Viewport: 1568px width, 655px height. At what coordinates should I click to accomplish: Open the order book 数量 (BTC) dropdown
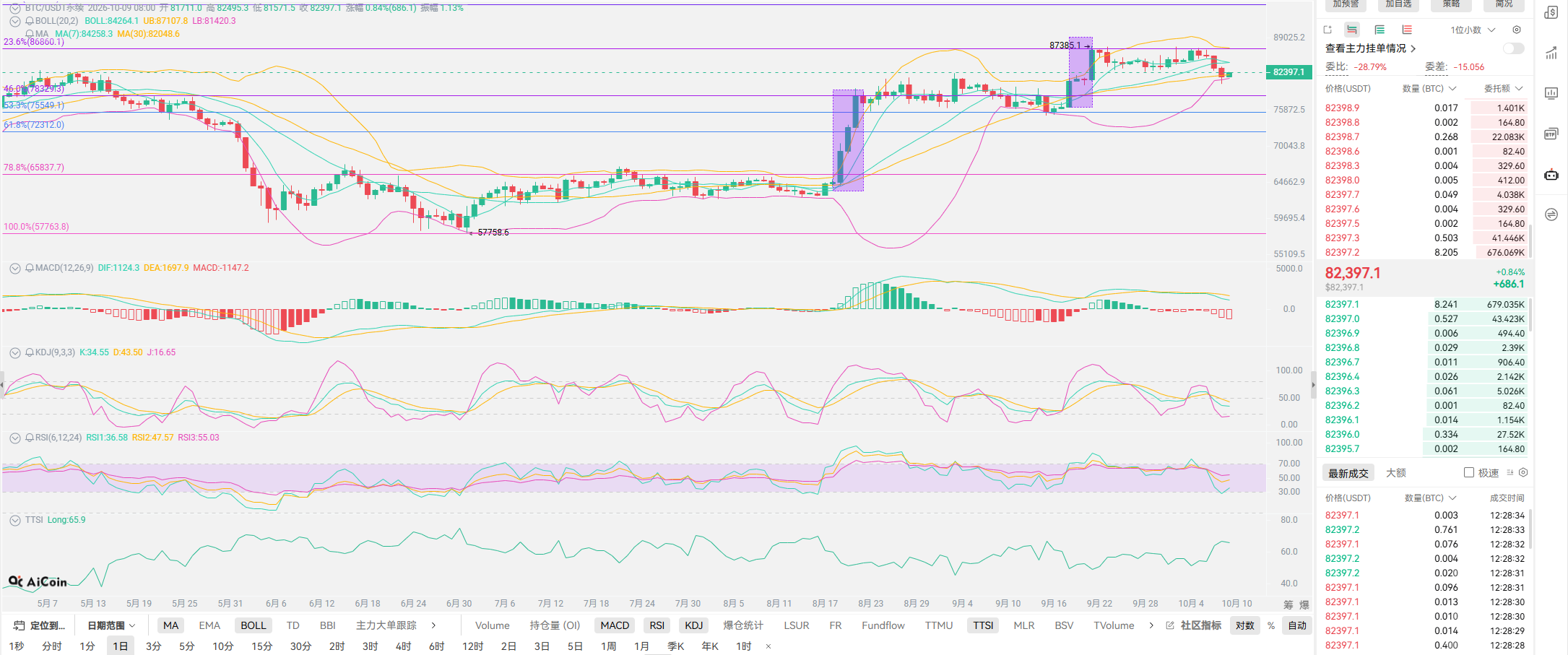pos(1429,88)
